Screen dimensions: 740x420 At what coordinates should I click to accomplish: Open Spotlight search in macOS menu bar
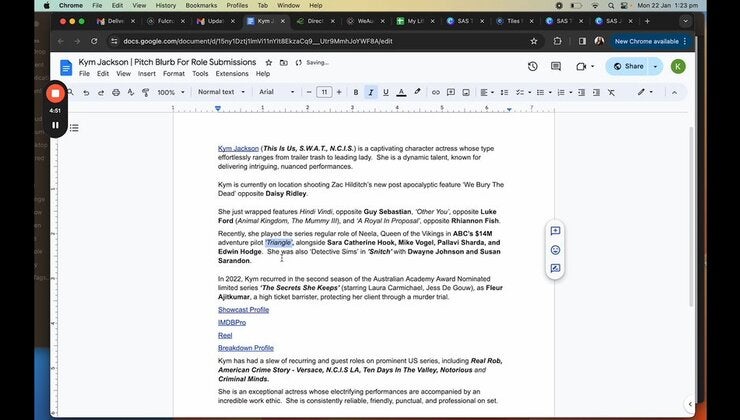coord(611,6)
